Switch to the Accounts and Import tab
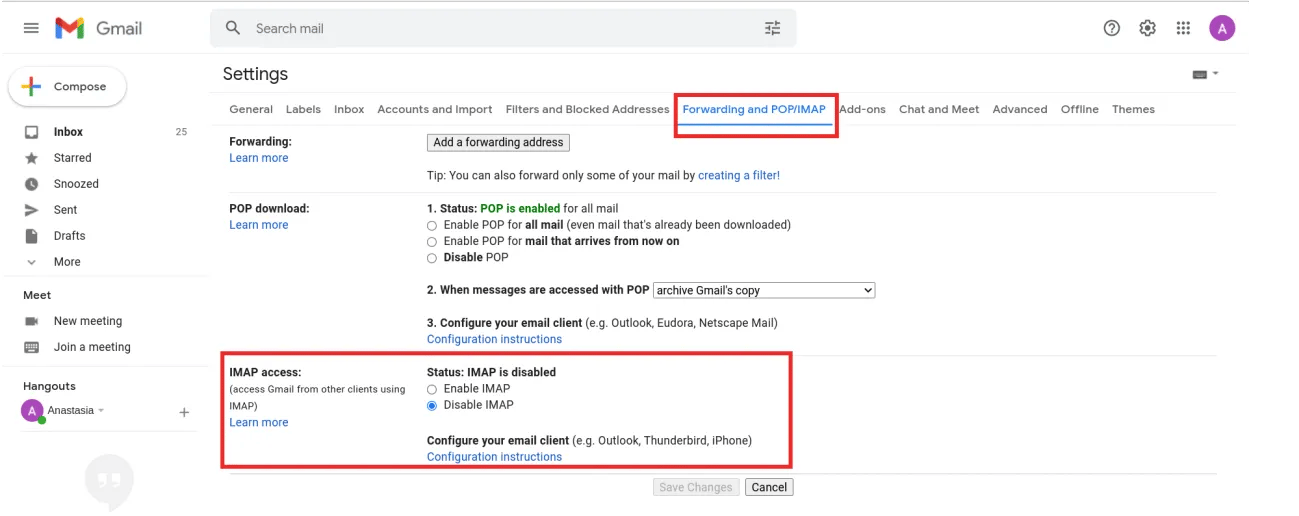The width and height of the screenshot is (1299, 516). pos(434,110)
